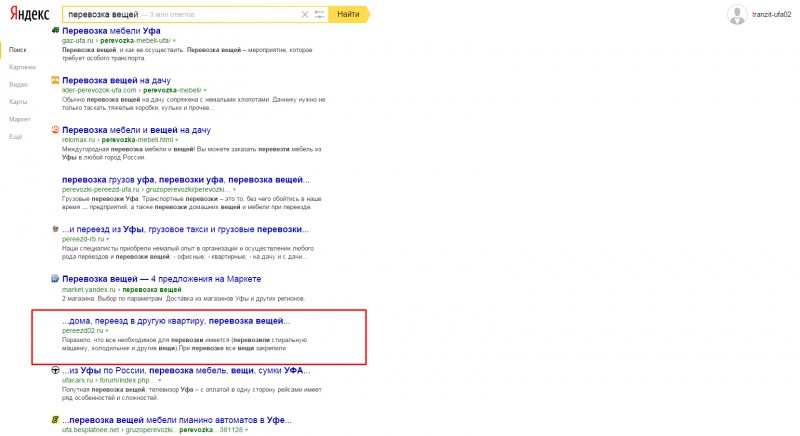The width and height of the screenshot is (800, 436).
Task: Expand dropdown arrow after ufacars.ru URL
Action: point(159,380)
